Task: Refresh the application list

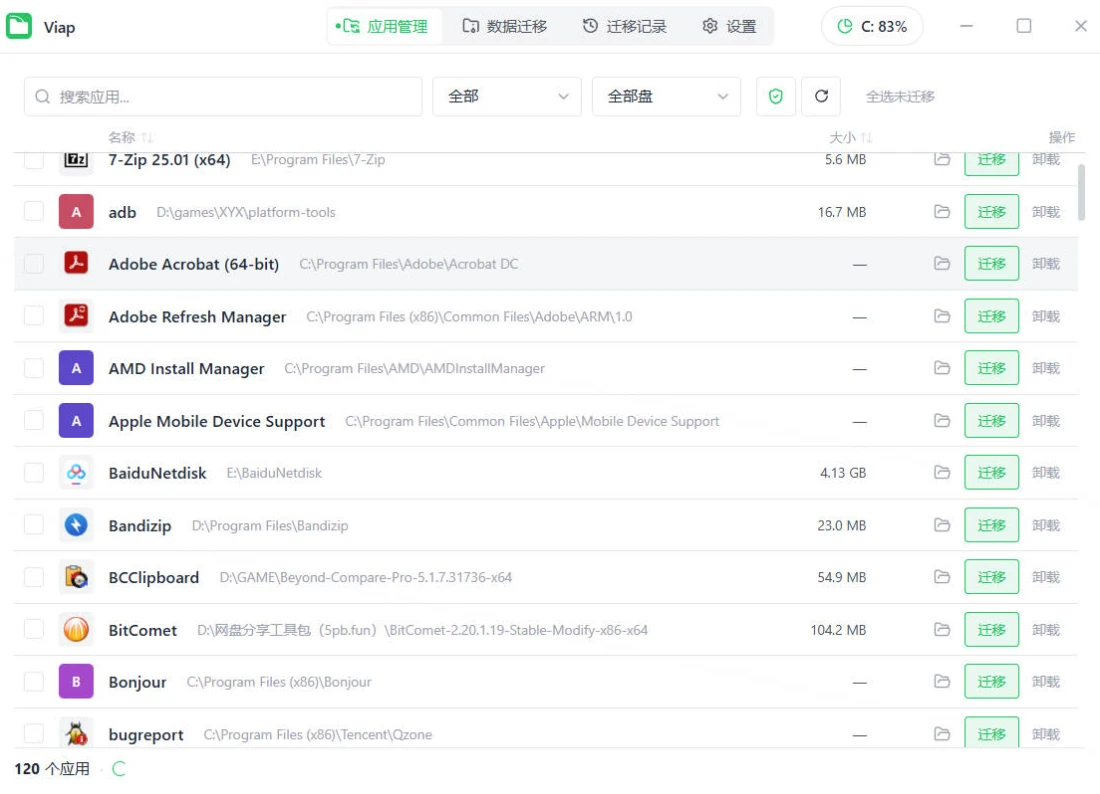Action: point(821,96)
